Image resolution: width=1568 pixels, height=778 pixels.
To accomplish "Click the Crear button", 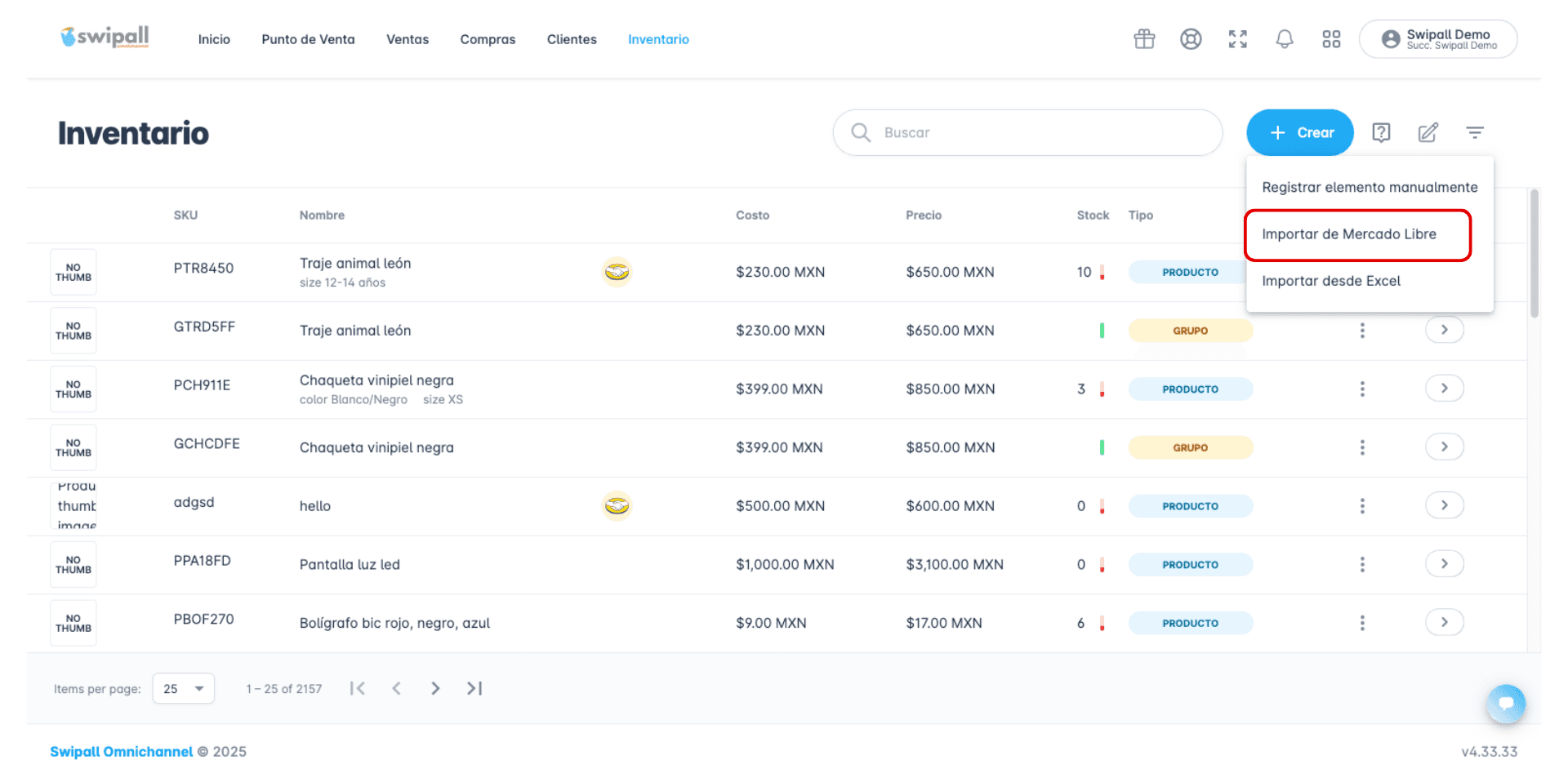I will click(1299, 132).
